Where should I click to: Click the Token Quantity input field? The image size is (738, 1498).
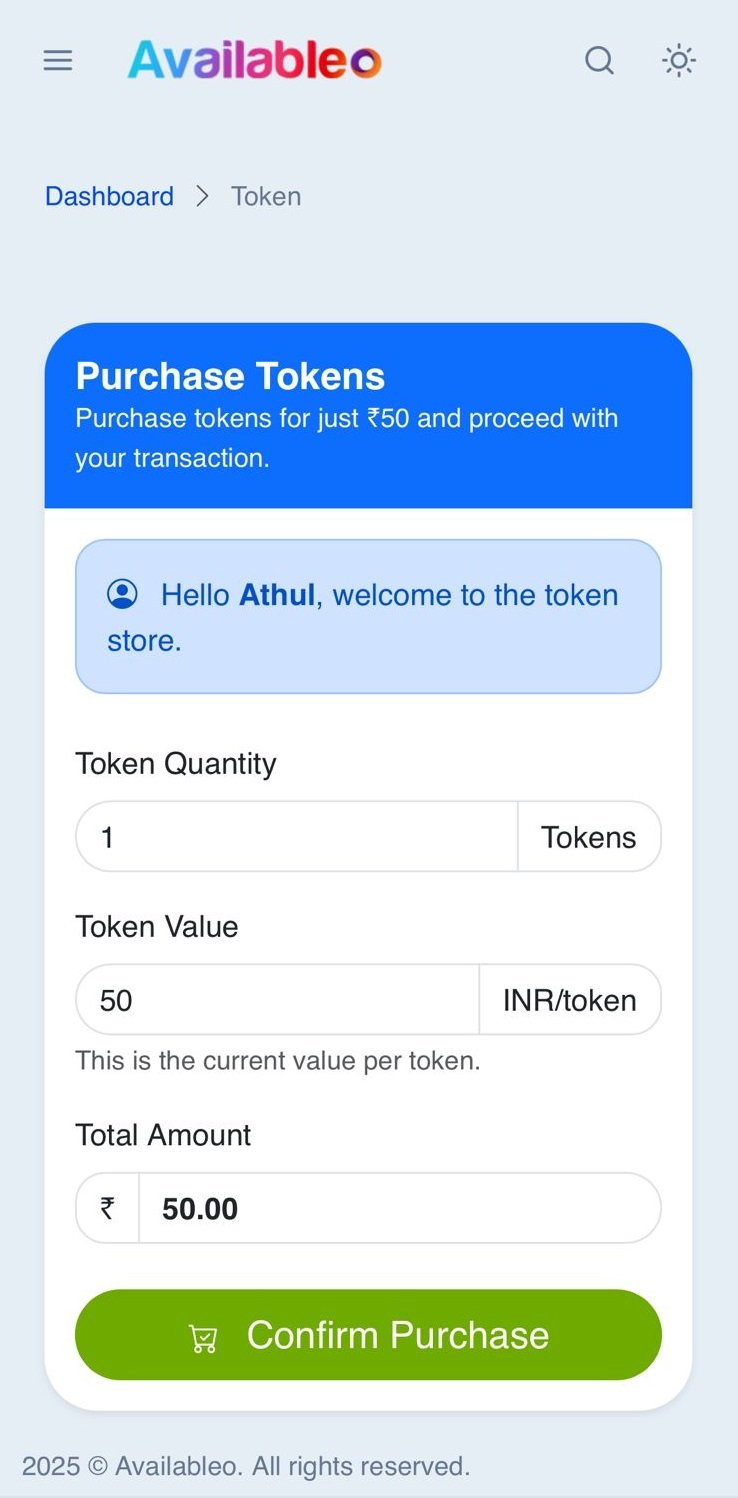[296, 837]
